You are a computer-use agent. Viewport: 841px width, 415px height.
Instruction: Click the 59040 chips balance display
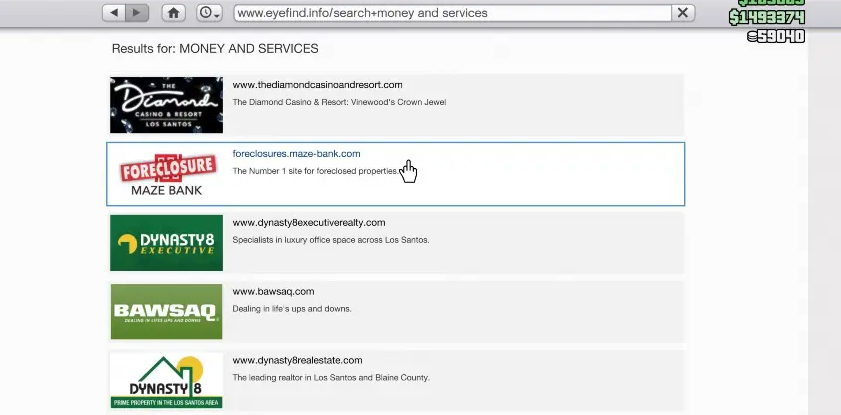click(776, 36)
